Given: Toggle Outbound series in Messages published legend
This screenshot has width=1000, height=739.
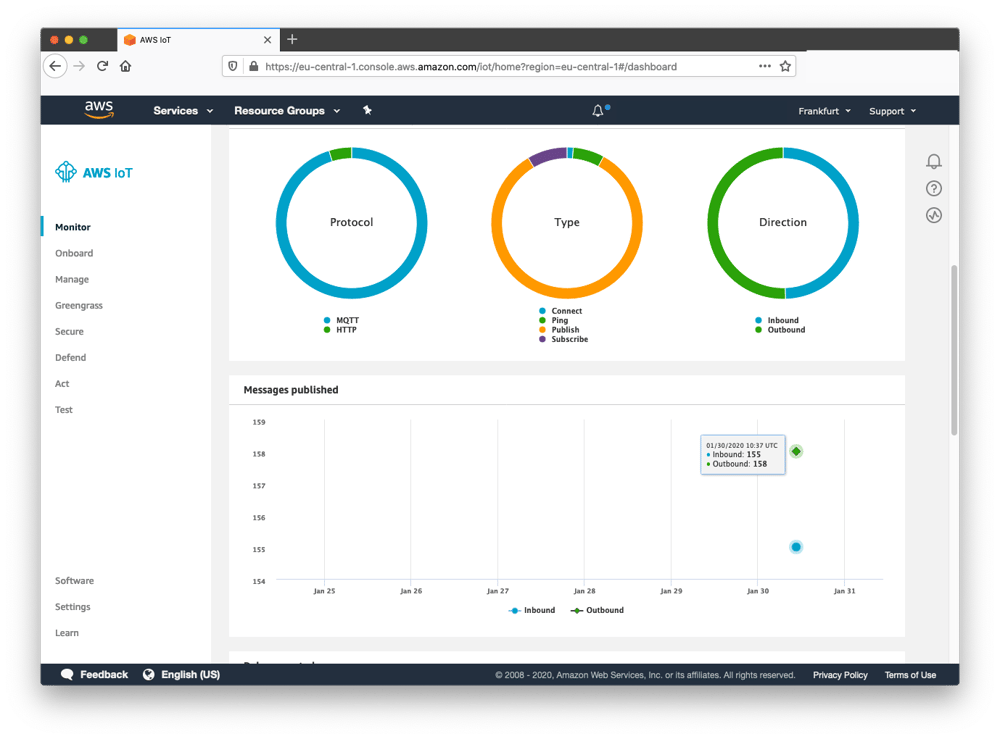Looking at the screenshot, I should [x=598, y=610].
